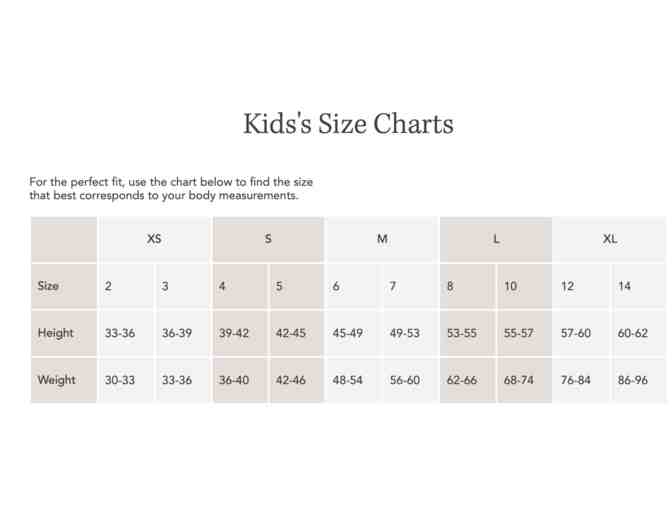Select the Size row label

coord(49,286)
